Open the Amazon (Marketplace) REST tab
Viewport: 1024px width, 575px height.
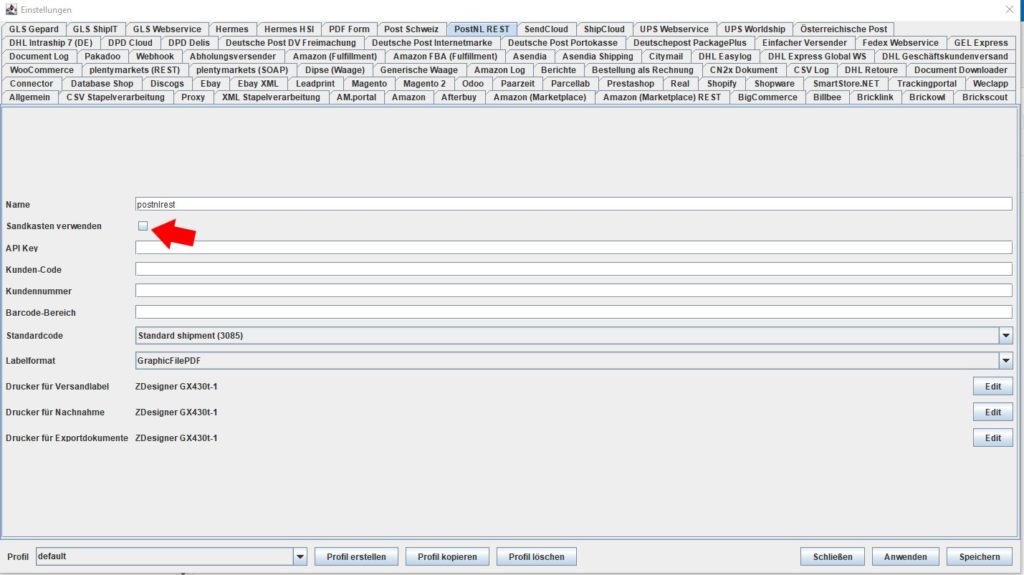pos(662,98)
